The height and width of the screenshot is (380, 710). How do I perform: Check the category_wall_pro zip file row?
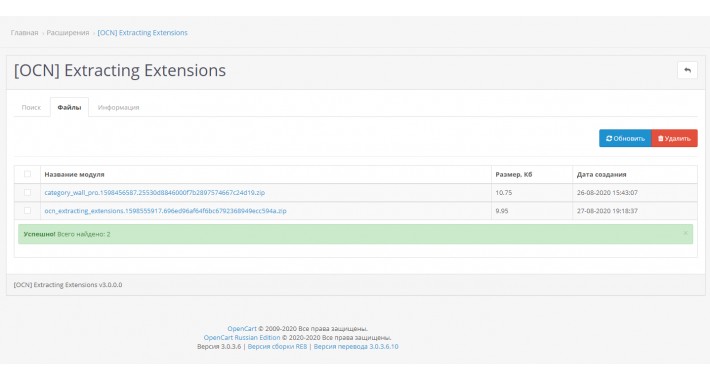click(28, 192)
